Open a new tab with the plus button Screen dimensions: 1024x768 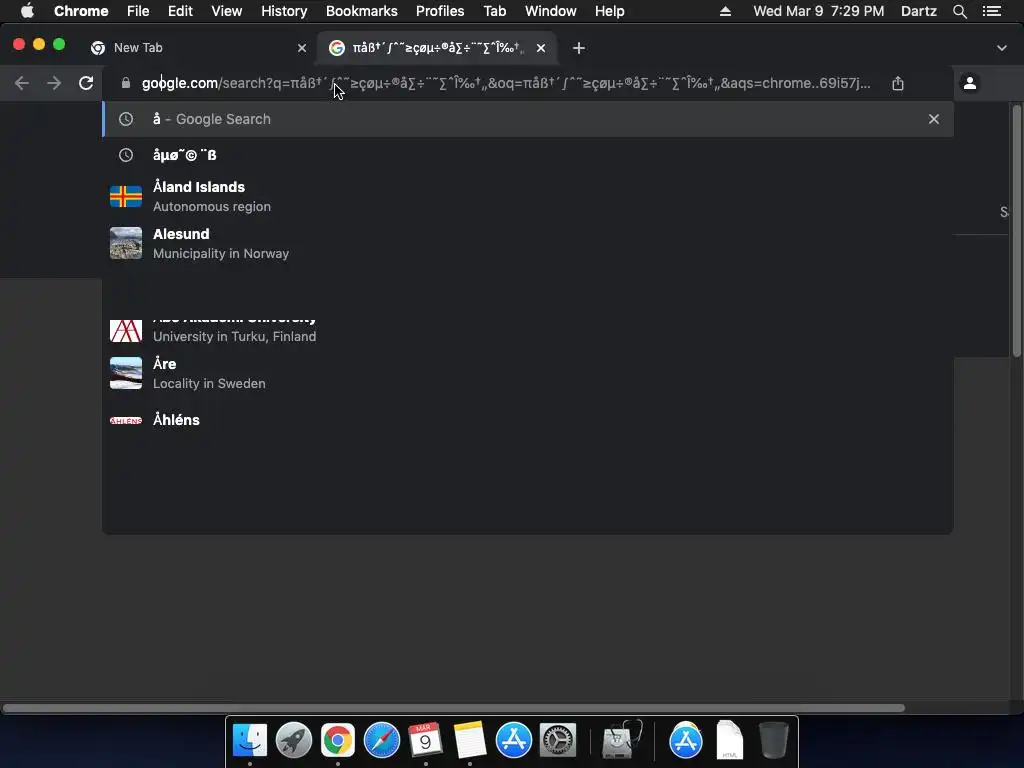click(x=579, y=48)
